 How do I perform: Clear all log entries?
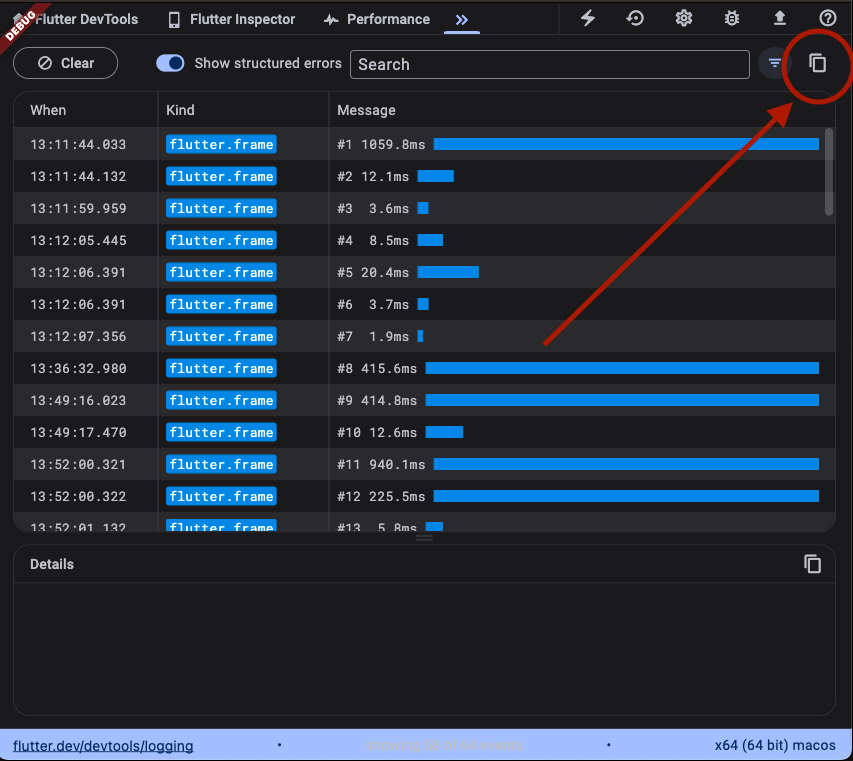pyautogui.click(x=65, y=62)
